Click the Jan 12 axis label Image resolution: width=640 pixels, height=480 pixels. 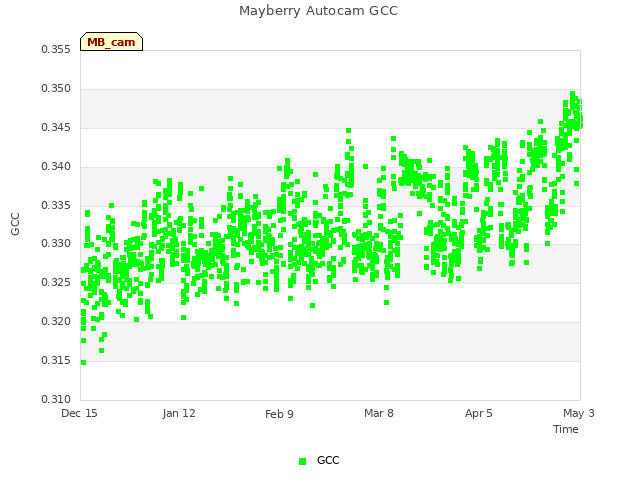(179, 413)
